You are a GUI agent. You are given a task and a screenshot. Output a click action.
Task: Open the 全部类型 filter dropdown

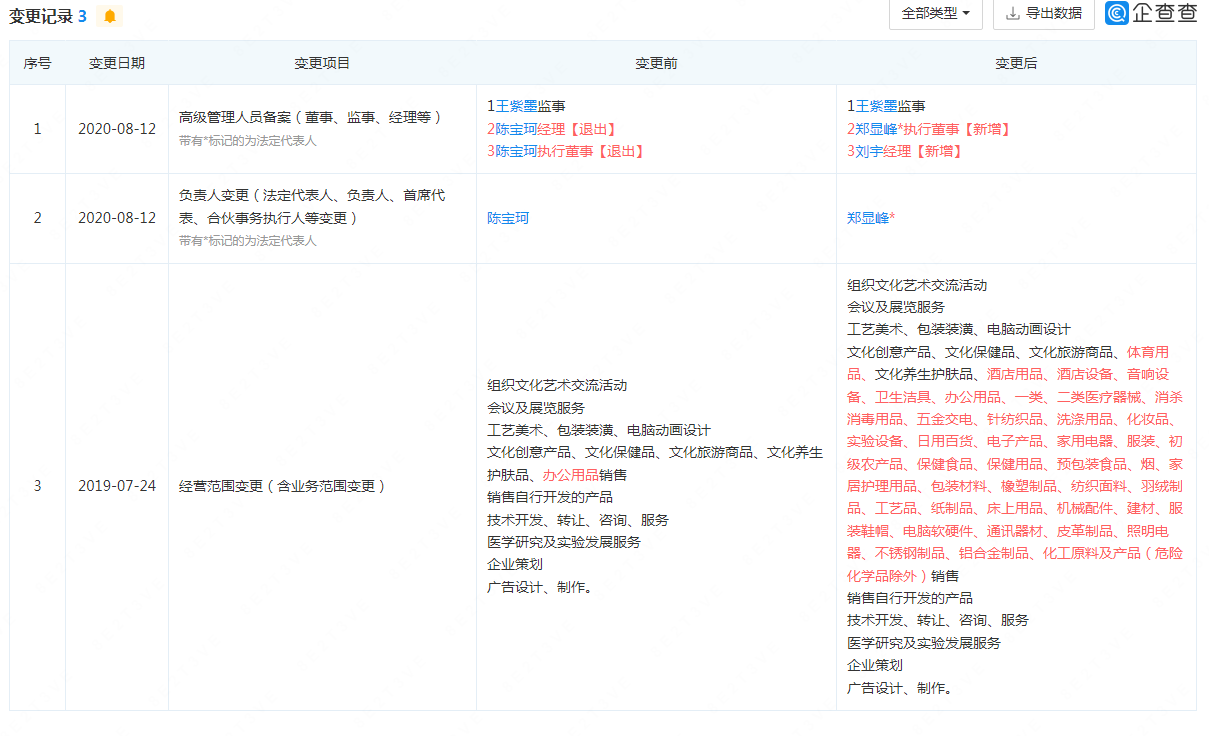coord(934,15)
